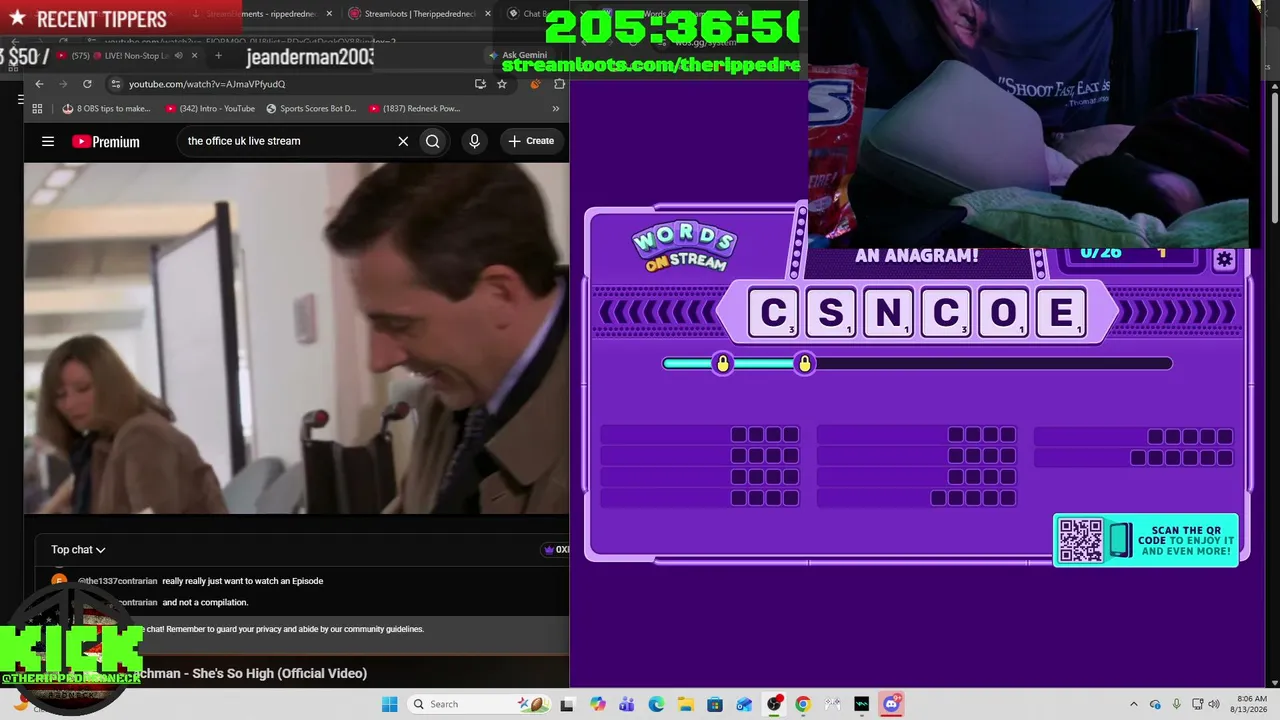This screenshot has height=720, width=1280.
Task: Click the Windows taskbar Search box
Action: click(478, 704)
